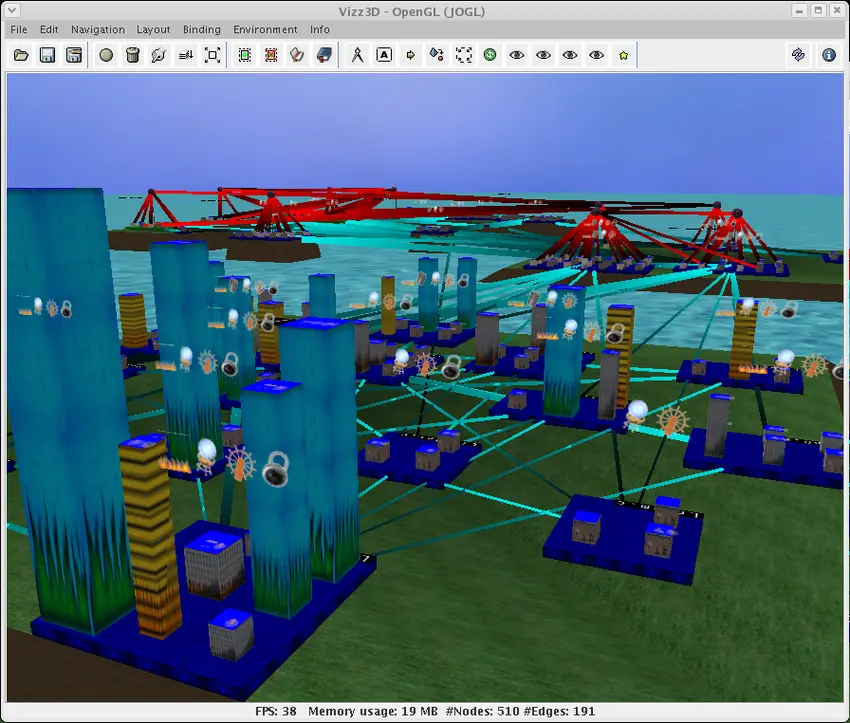Screen dimensions: 850x723
Task: Select the green globe icon
Action: pyautogui.click(x=489, y=55)
